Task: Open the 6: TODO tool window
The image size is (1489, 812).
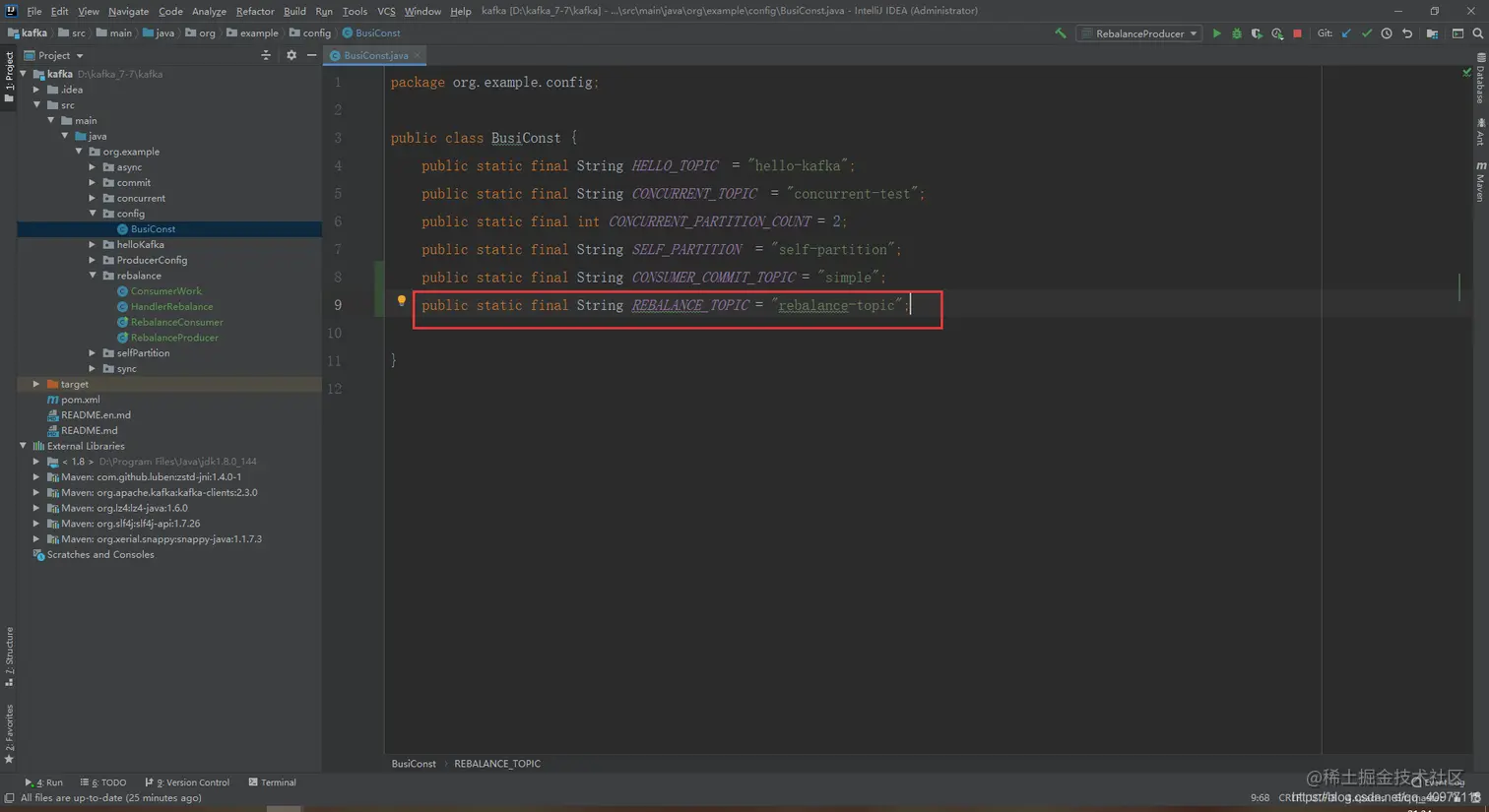Action: tap(103, 782)
